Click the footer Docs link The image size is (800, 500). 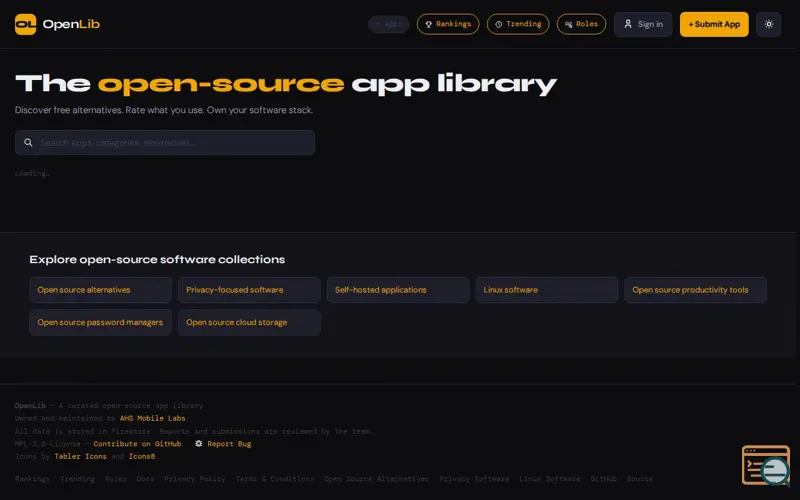coord(145,479)
